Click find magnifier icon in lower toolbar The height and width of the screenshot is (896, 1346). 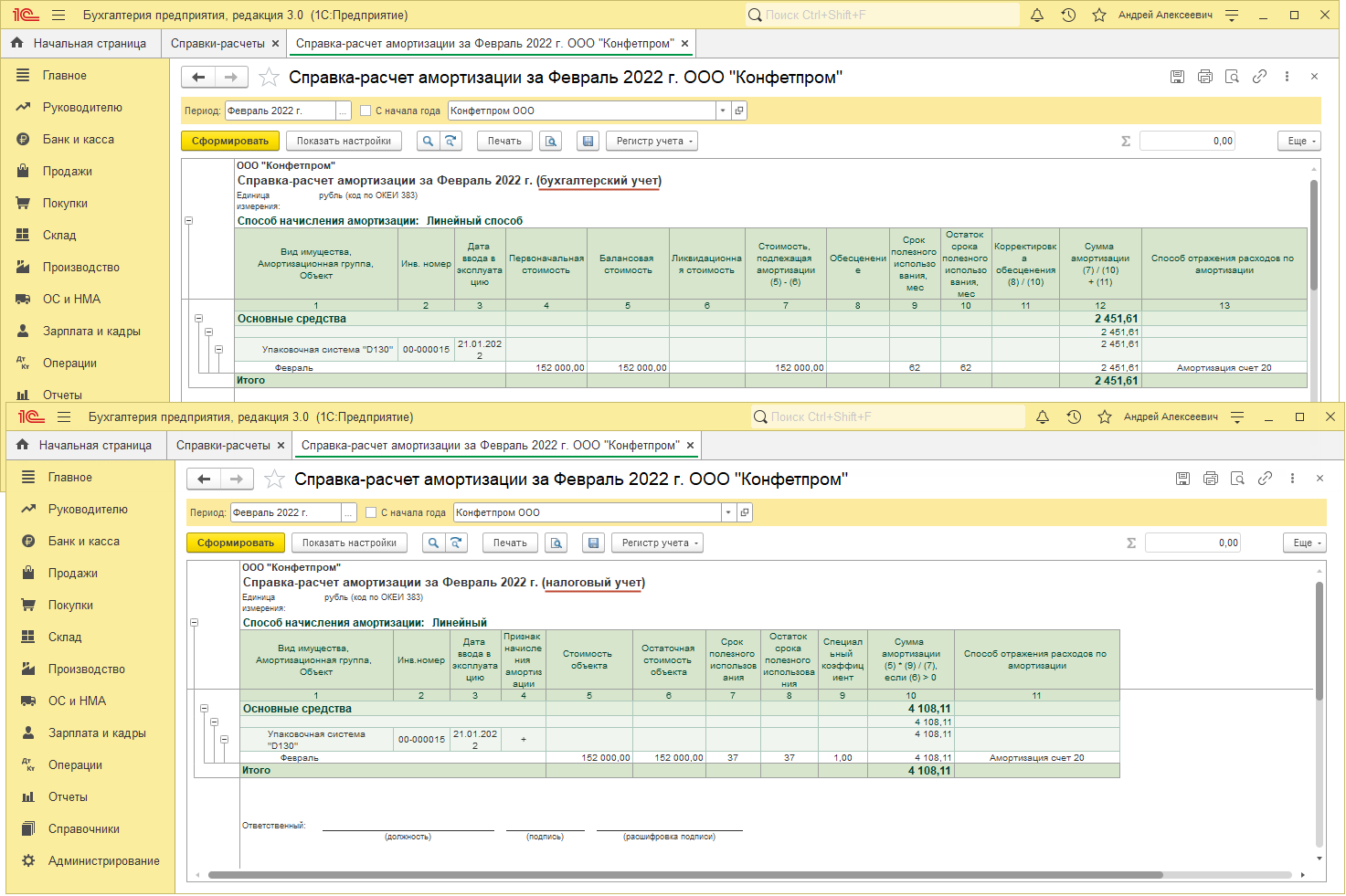click(434, 543)
